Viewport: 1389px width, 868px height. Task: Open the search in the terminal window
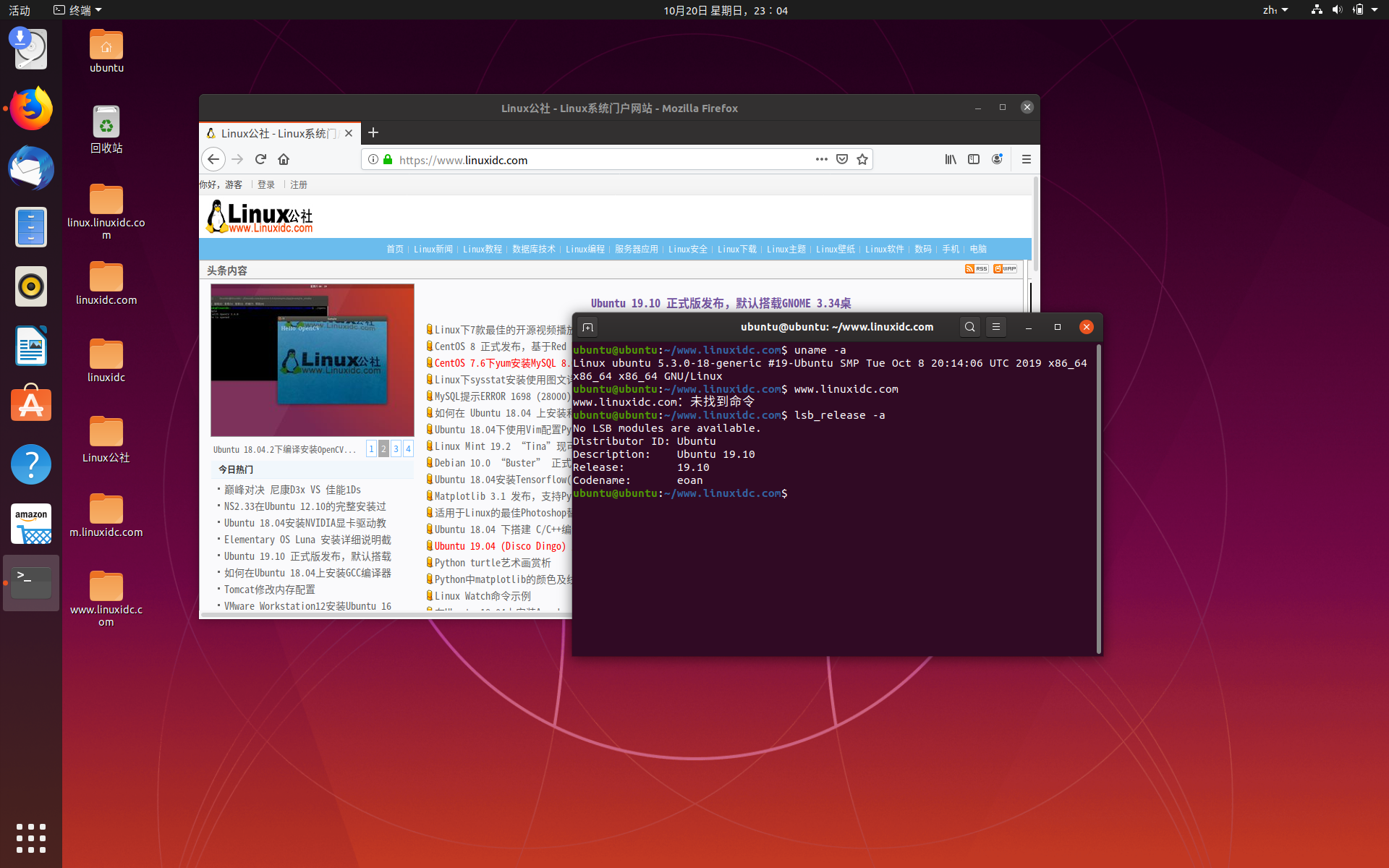[970, 327]
